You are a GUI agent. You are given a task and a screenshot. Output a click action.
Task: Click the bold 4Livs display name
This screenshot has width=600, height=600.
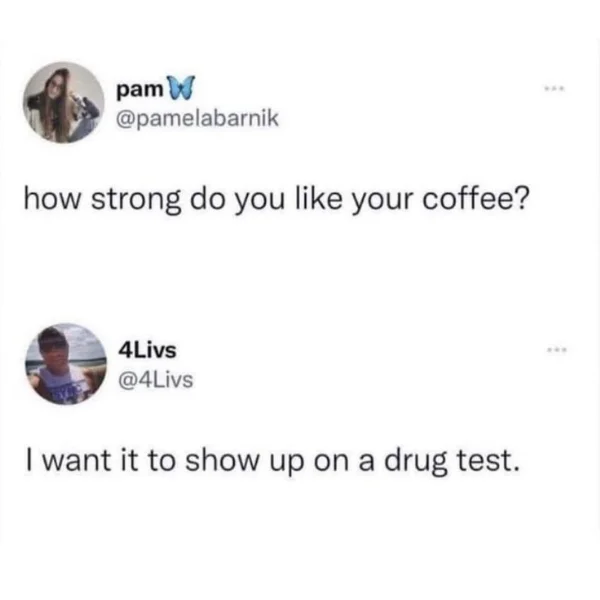147,351
